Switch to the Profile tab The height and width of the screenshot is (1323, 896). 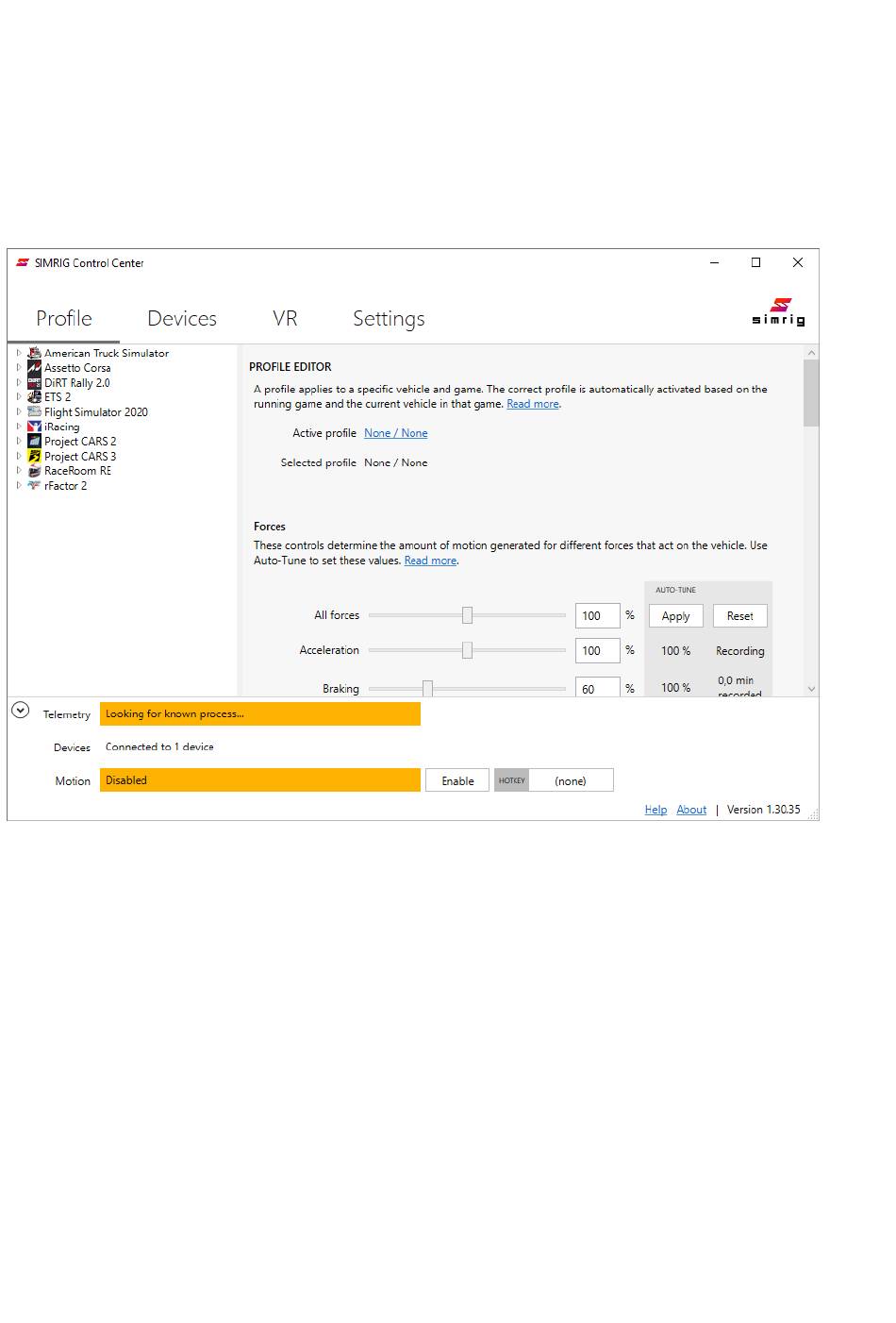pyautogui.click(x=64, y=319)
